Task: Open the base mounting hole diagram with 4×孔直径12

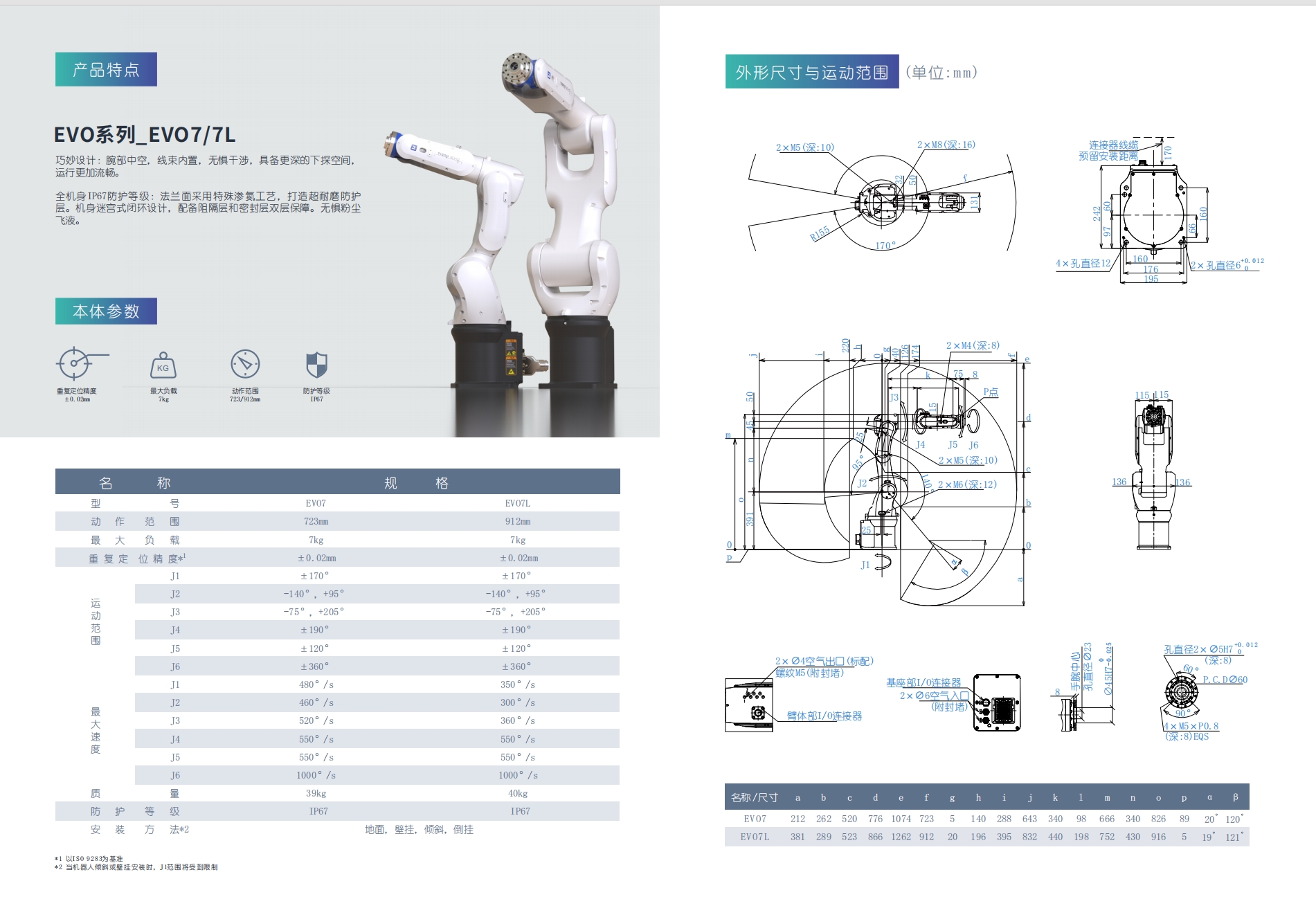Action: (1153, 208)
